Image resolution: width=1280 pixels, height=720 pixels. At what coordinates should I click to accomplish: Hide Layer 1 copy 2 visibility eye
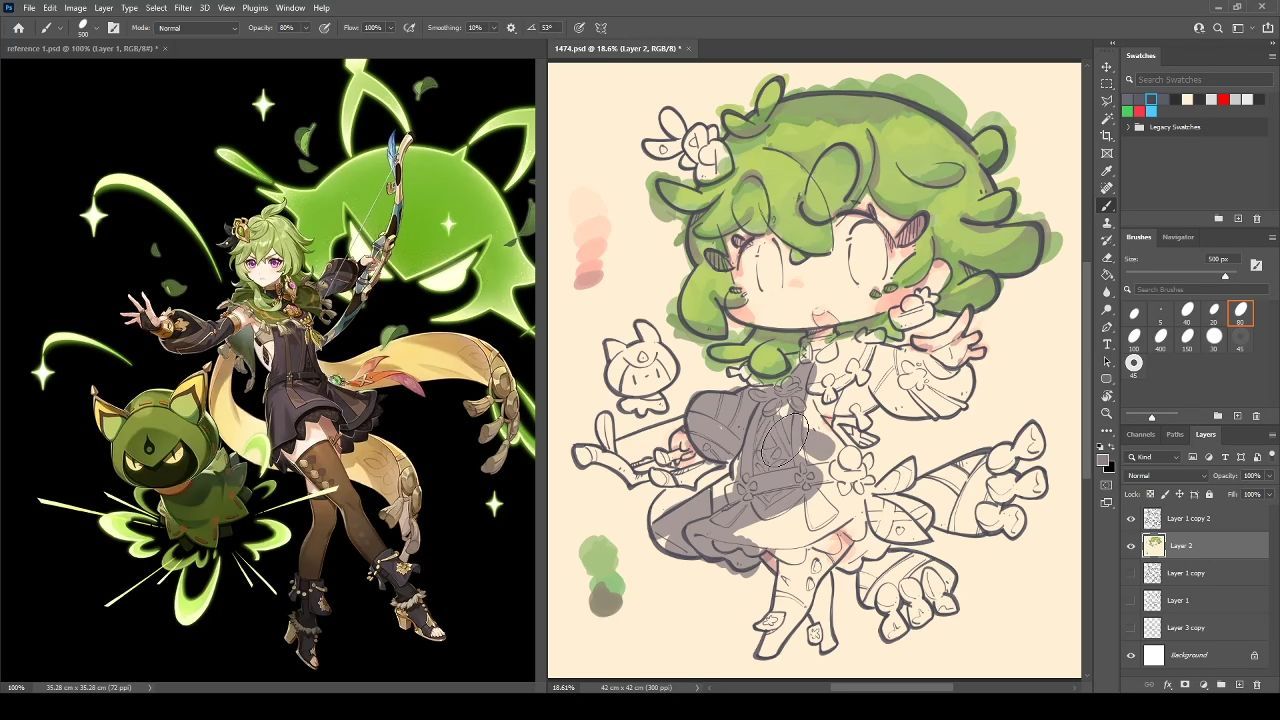(1131, 518)
